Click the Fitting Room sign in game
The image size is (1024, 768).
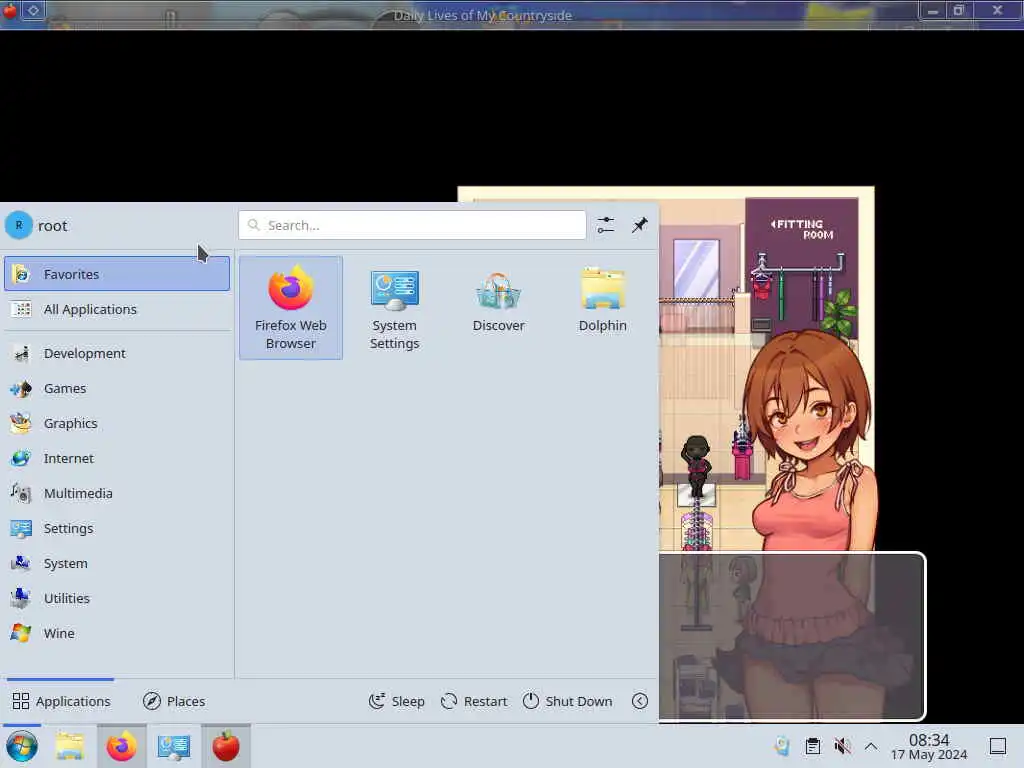click(x=804, y=229)
